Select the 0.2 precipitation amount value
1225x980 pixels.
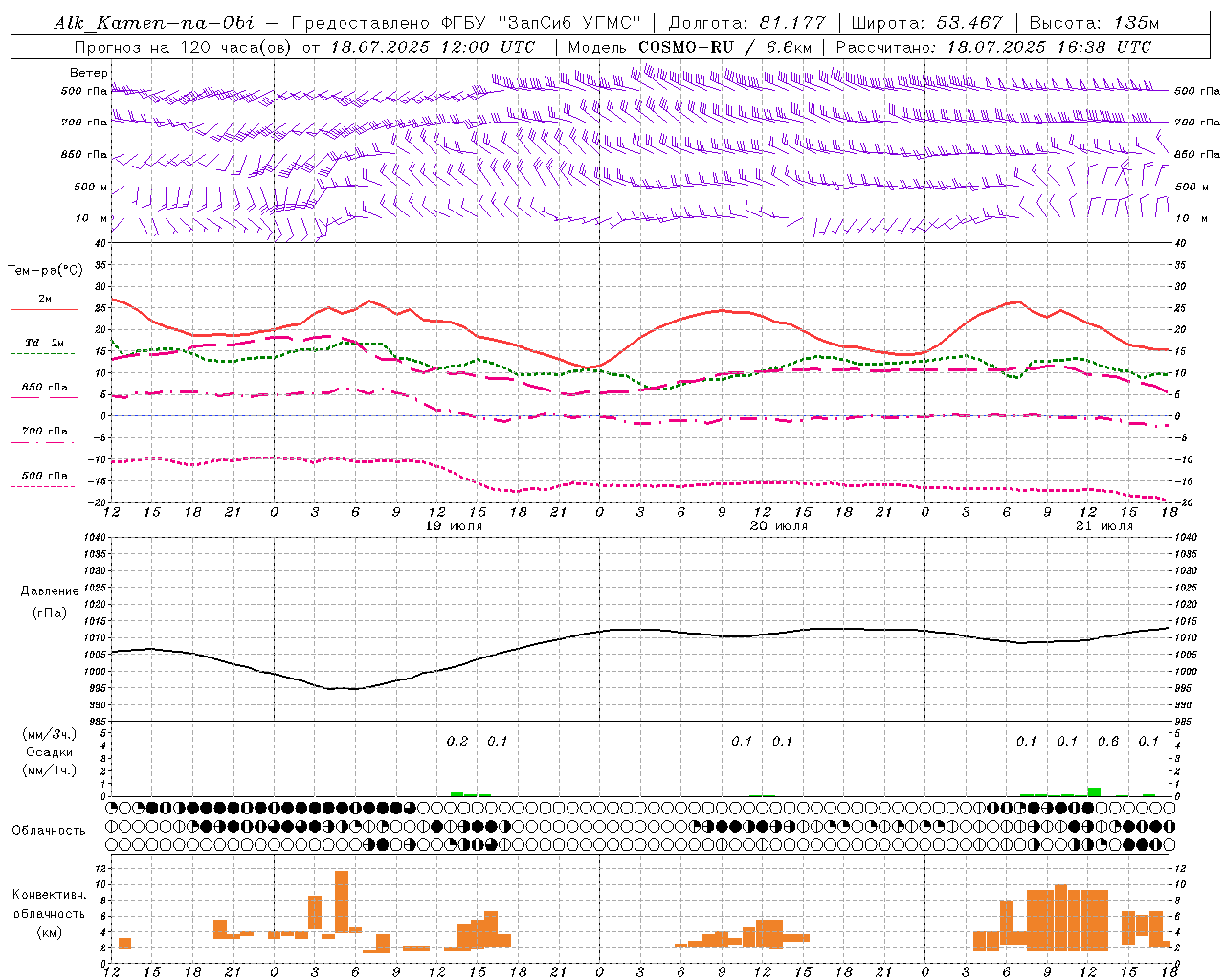click(x=457, y=742)
